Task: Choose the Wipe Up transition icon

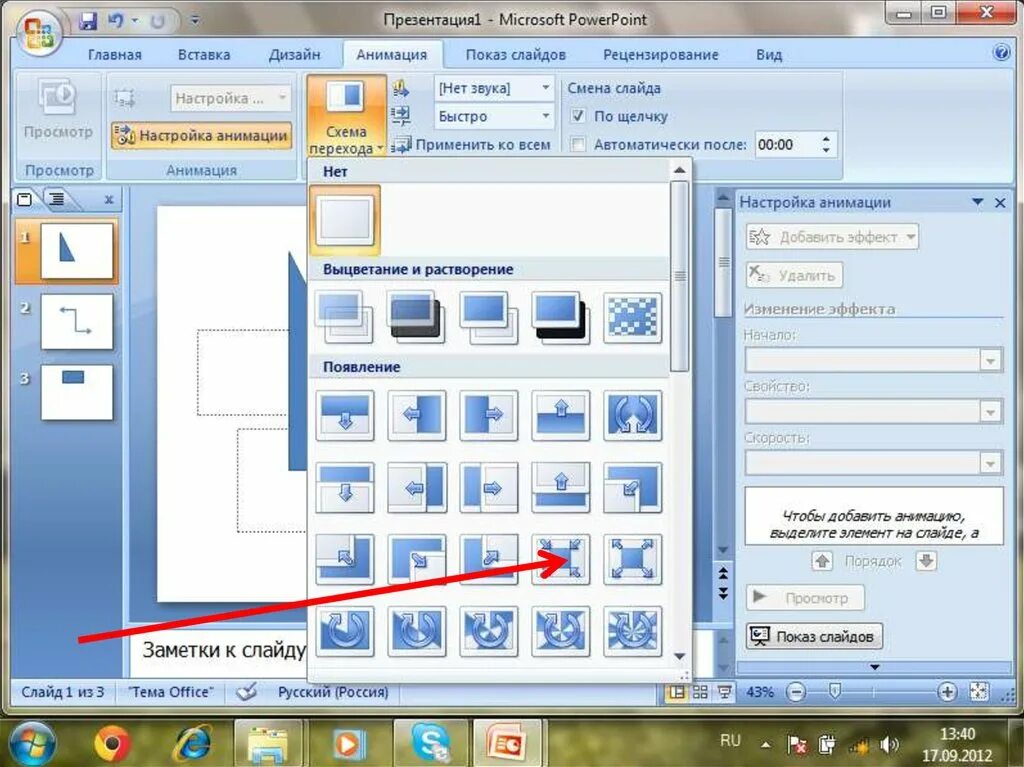Action: coord(560,415)
